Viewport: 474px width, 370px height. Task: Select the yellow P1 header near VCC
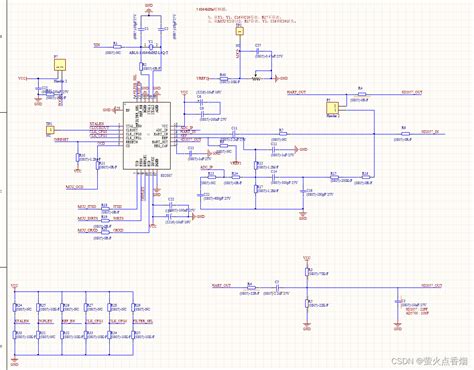pyautogui.click(x=60, y=65)
